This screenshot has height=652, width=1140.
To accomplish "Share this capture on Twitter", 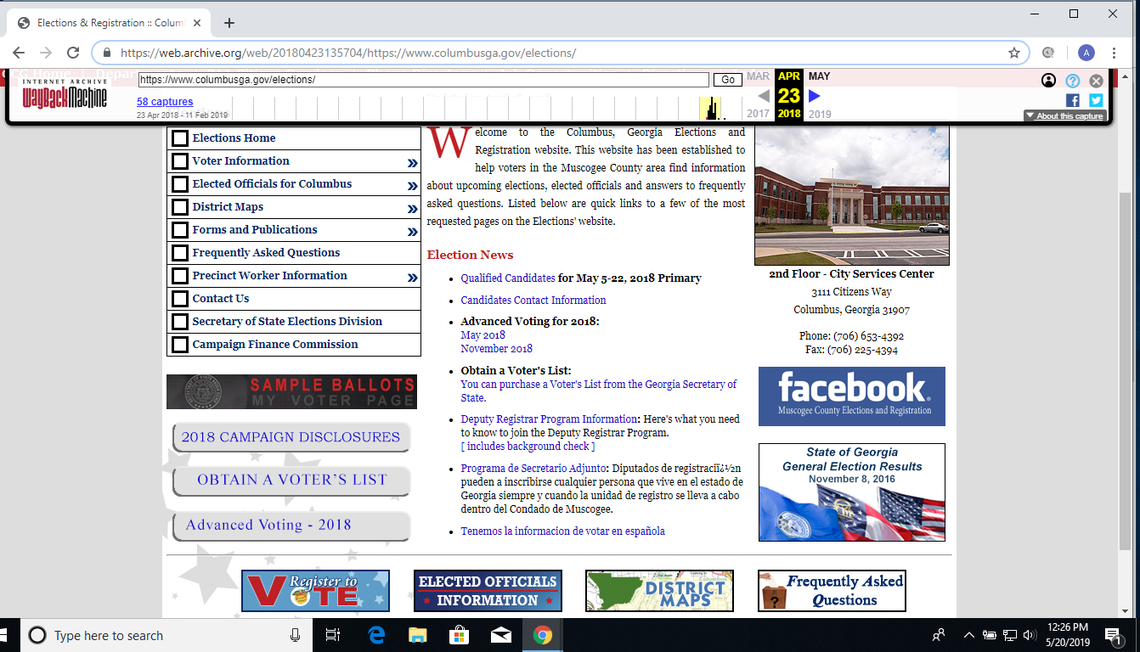I will pos(1096,100).
